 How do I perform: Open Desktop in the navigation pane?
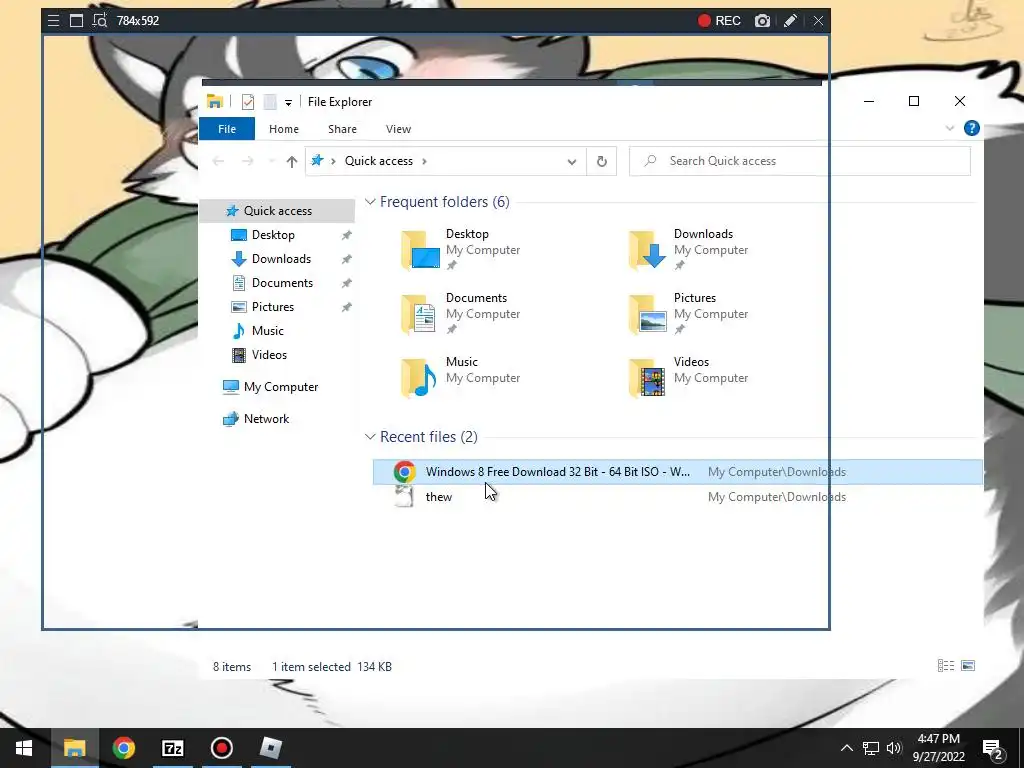[273, 235]
